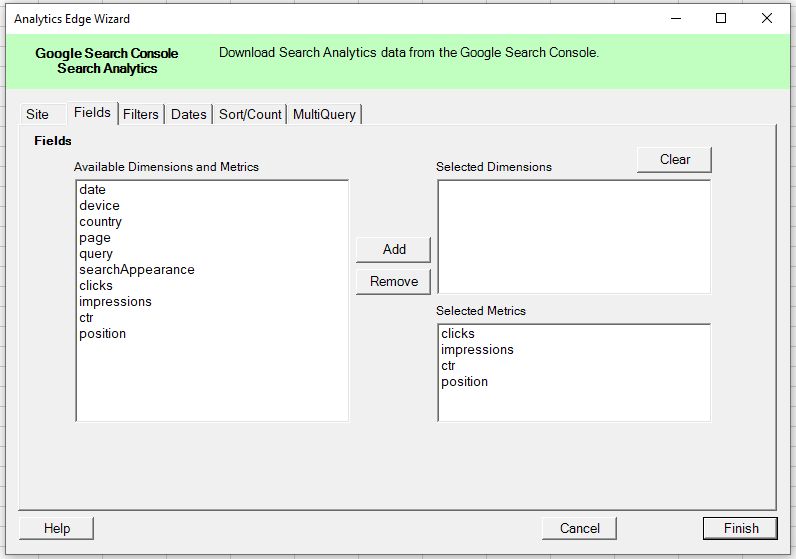The height and width of the screenshot is (559, 796).
Task: Open Help for the wizard
Action: point(57,528)
